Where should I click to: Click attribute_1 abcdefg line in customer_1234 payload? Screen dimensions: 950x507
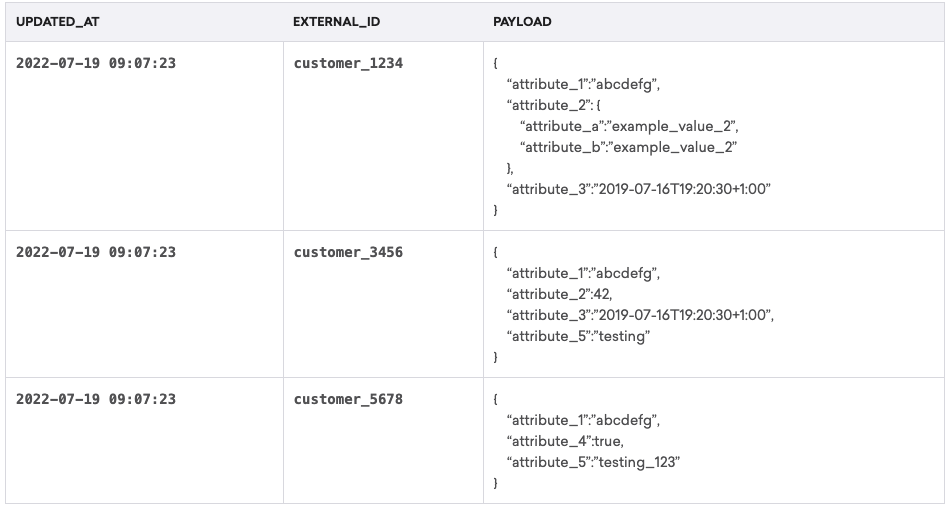(x=583, y=84)
